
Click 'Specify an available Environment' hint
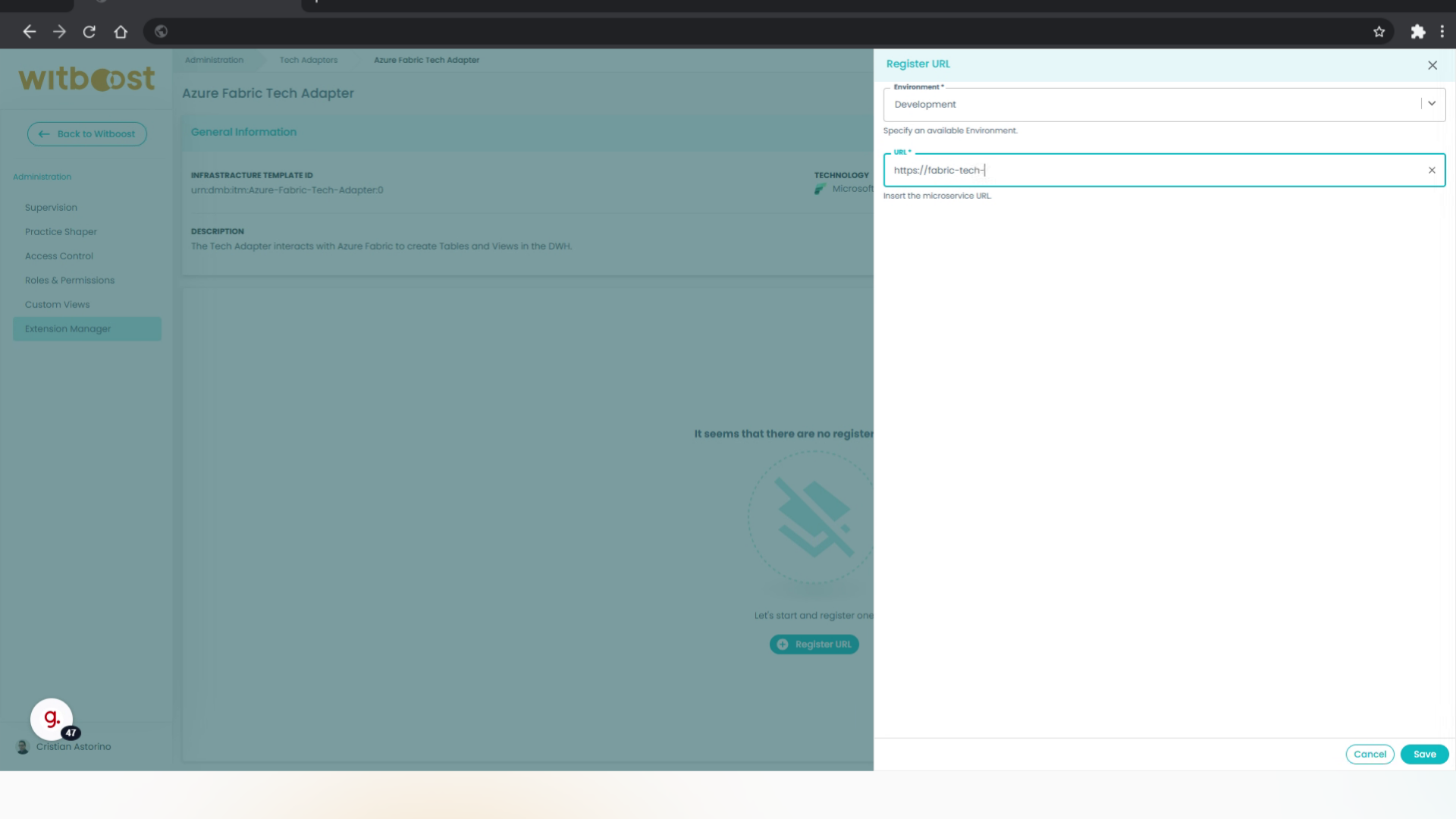[950, 130]
